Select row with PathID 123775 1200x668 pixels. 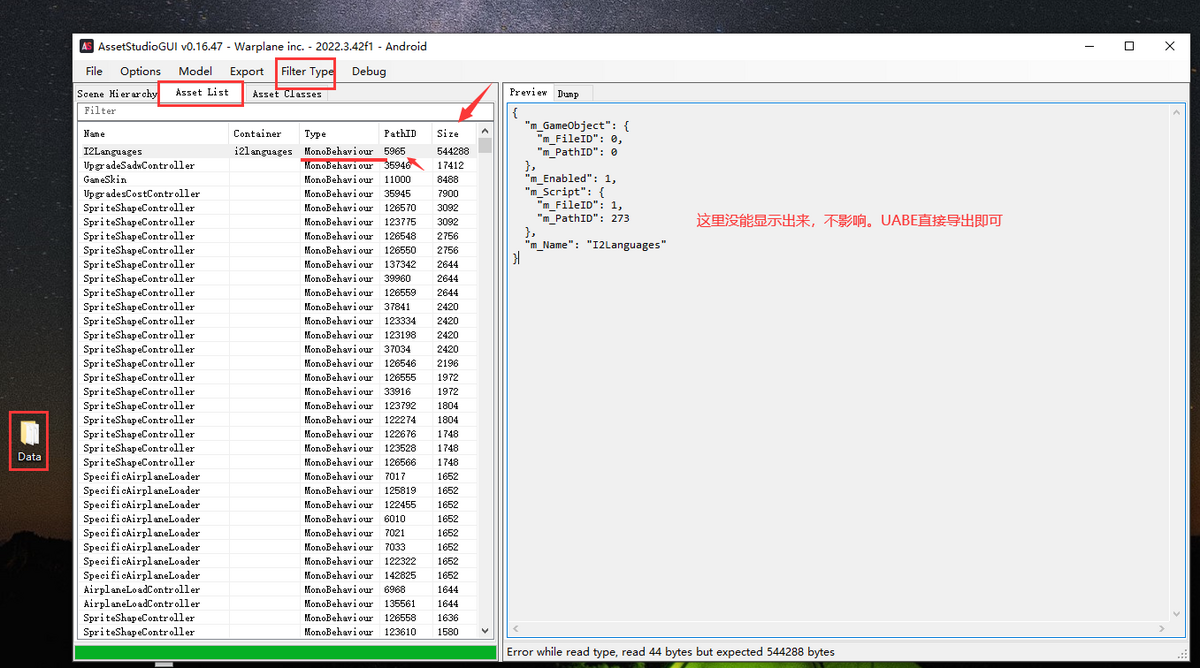278,222
